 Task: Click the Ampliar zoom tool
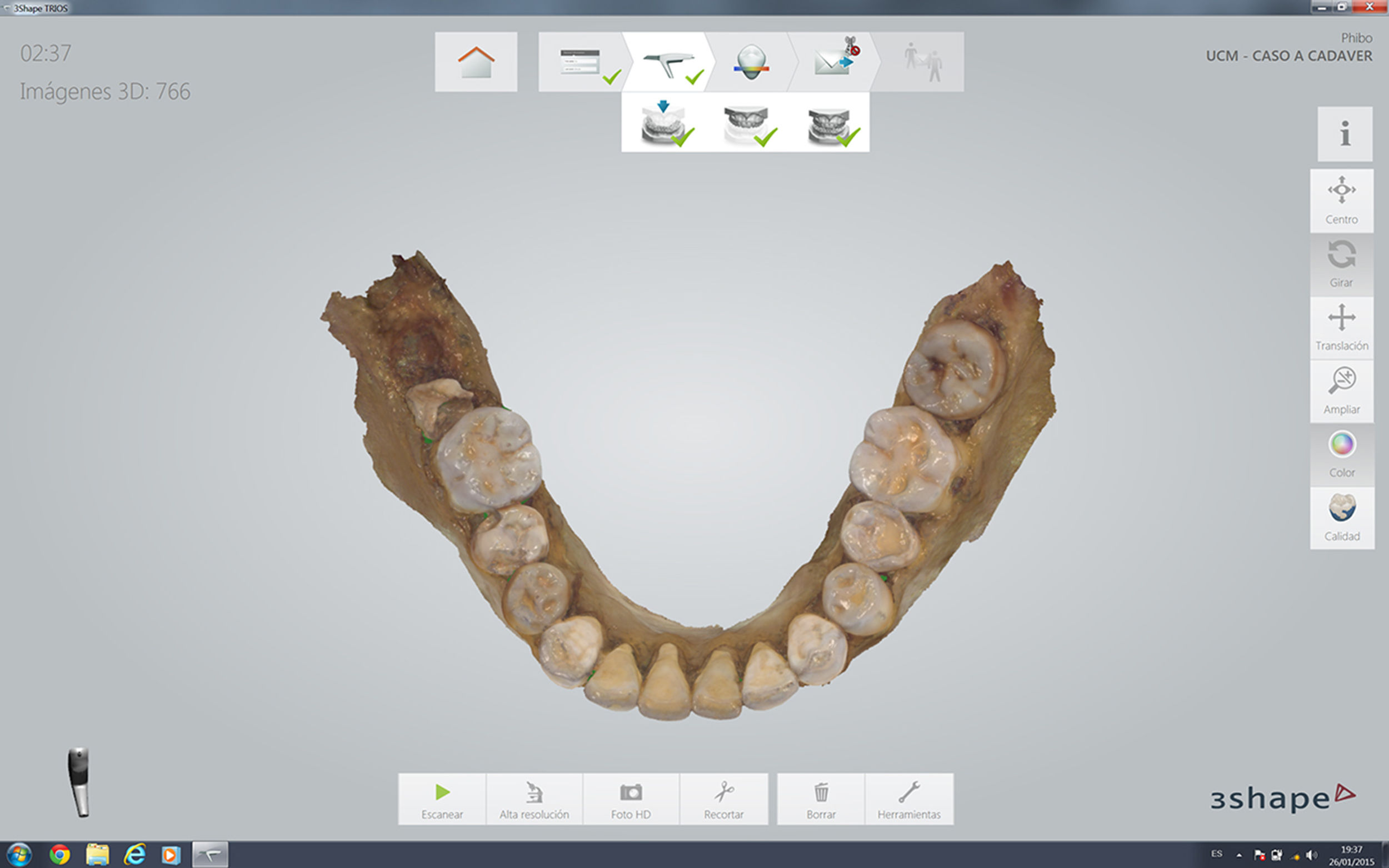(1341, 391)
